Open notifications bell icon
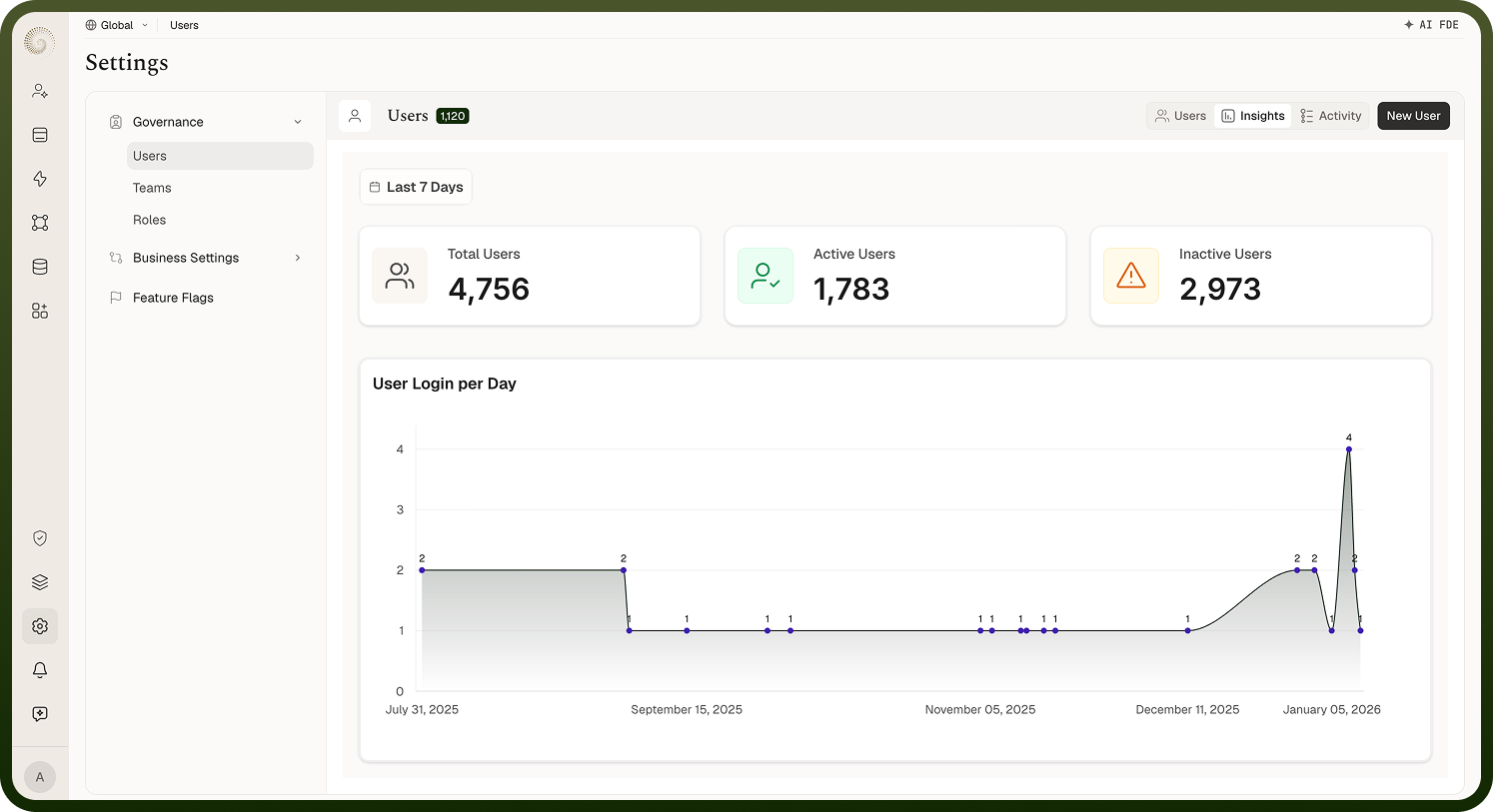The height and width of the screenshot is (812, 1493). coord(40,670)
